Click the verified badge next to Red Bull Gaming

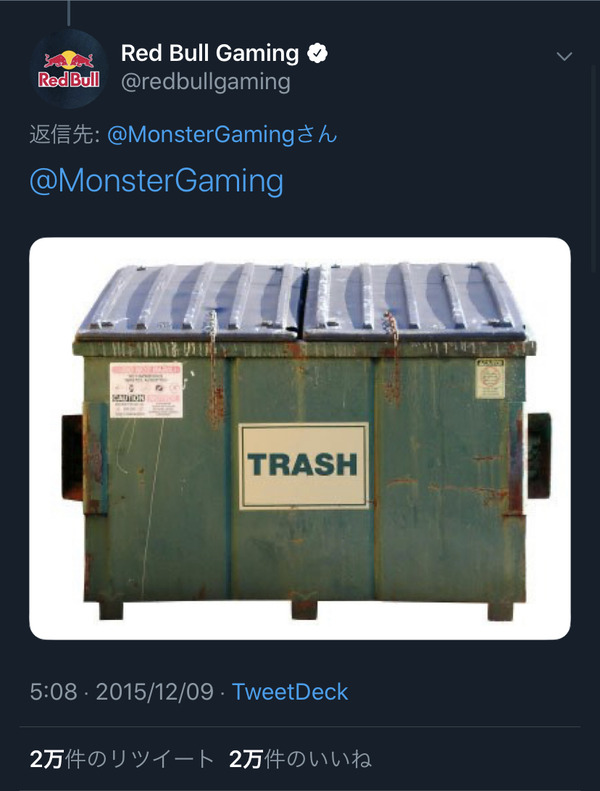coord(317,53)
